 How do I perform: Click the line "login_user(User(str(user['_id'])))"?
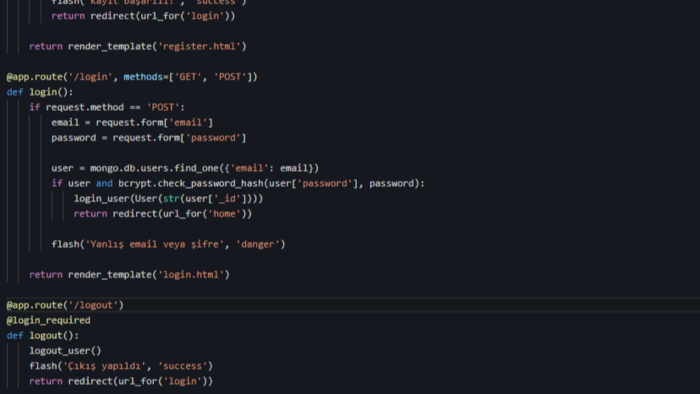[168, 199]
